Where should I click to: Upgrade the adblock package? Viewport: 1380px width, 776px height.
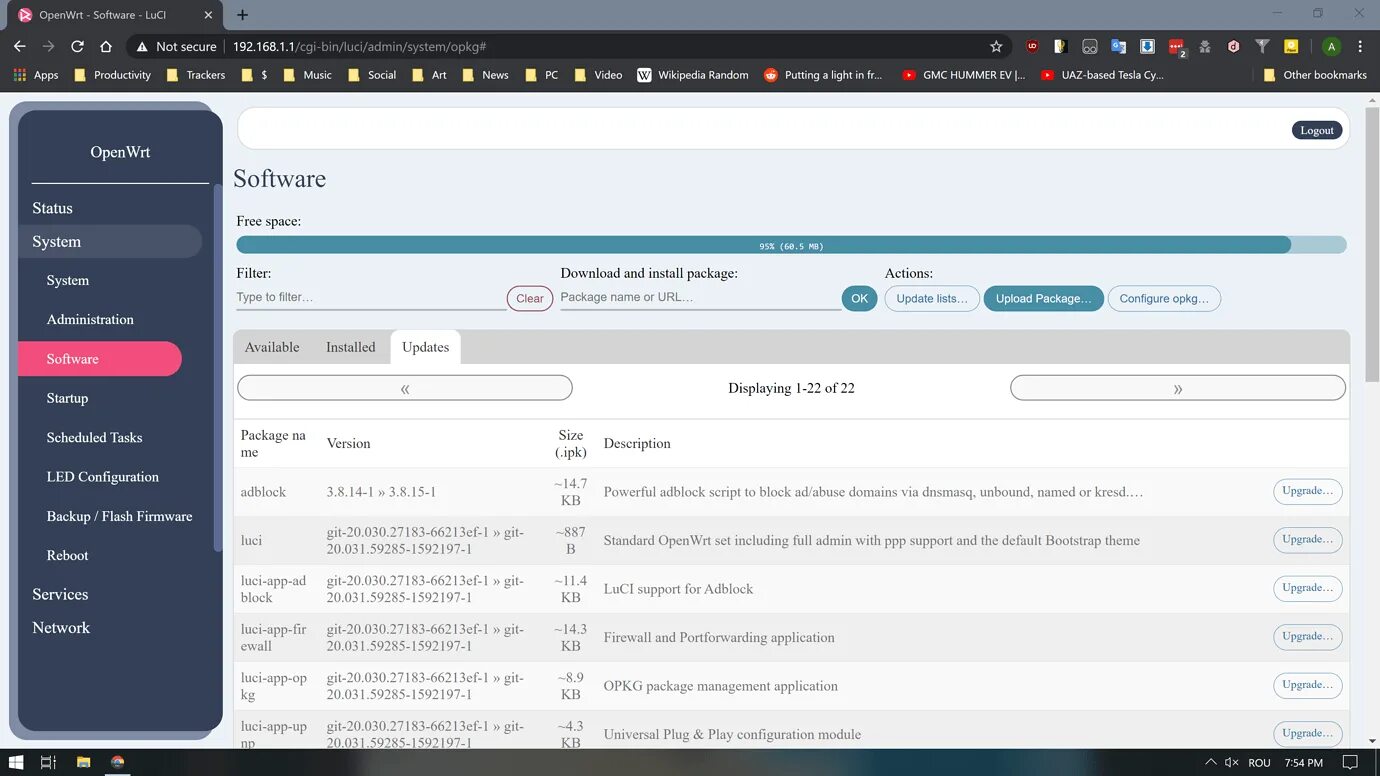click(x=1308, y=491)
